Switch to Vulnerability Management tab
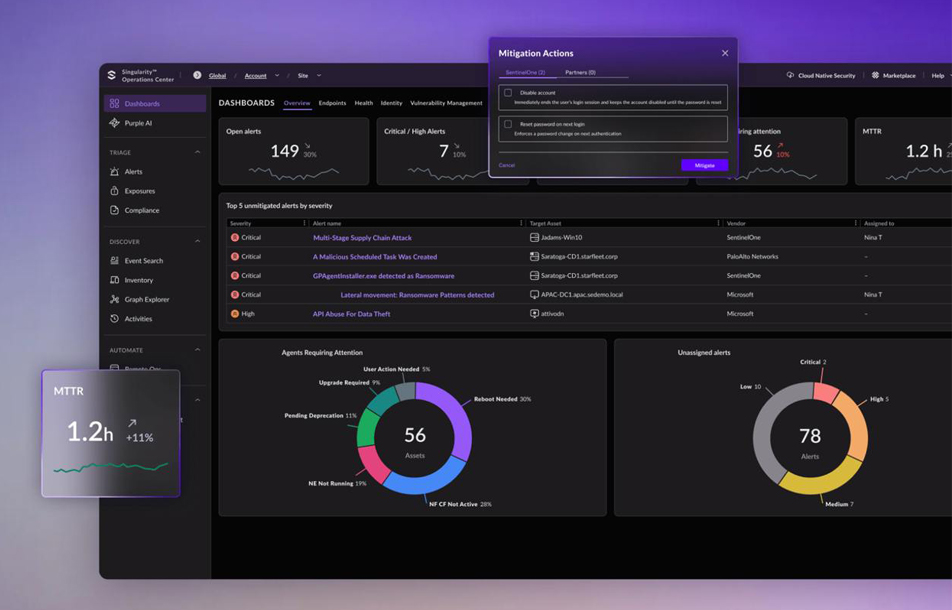The width and height of the screenshot is (952, 610). tap(446, 103)
